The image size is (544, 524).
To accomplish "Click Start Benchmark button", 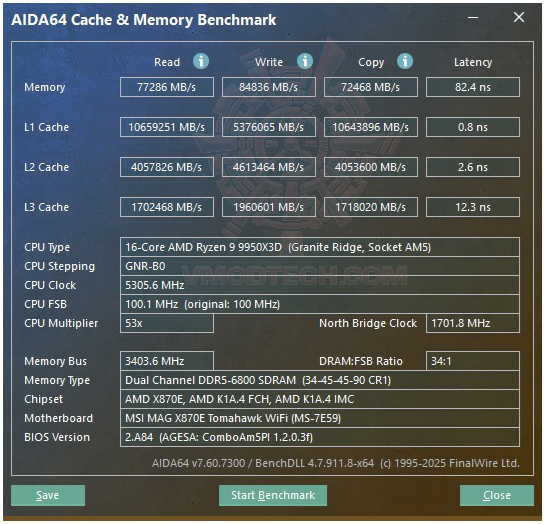I will [273, 495].
